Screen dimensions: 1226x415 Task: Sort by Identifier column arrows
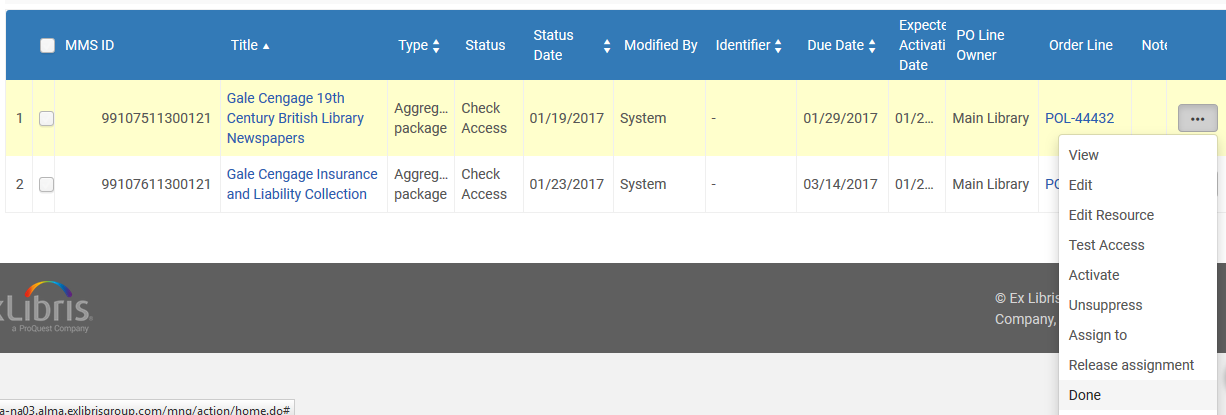pos(778,46)
